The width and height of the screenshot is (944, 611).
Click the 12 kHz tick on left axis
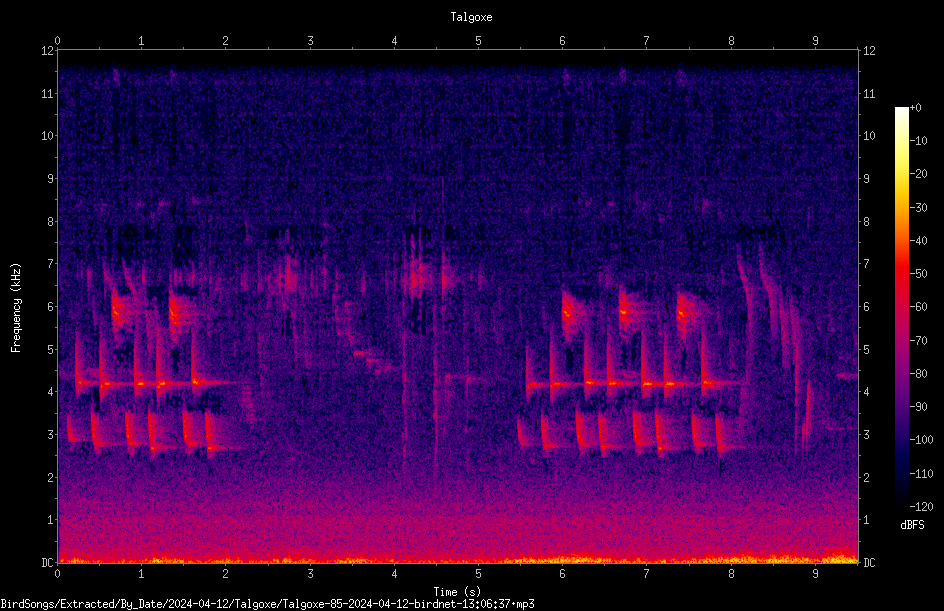[x=48, y=51]
